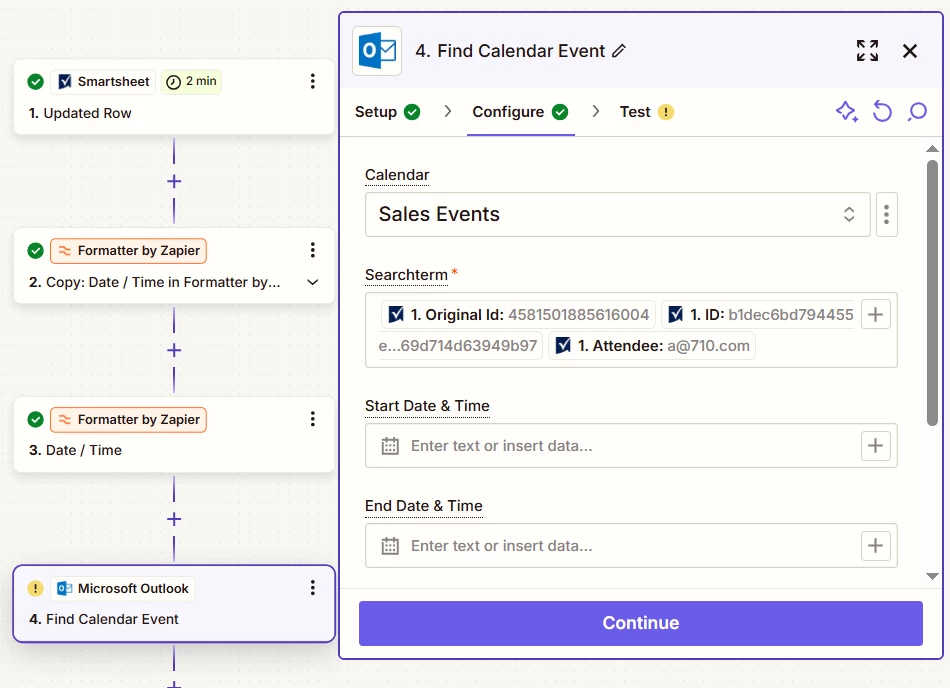Open three-dot menu on step 3 Date / Time
Image resolution: width=950 pixels, height=688 pixels.
pos(313,419)
